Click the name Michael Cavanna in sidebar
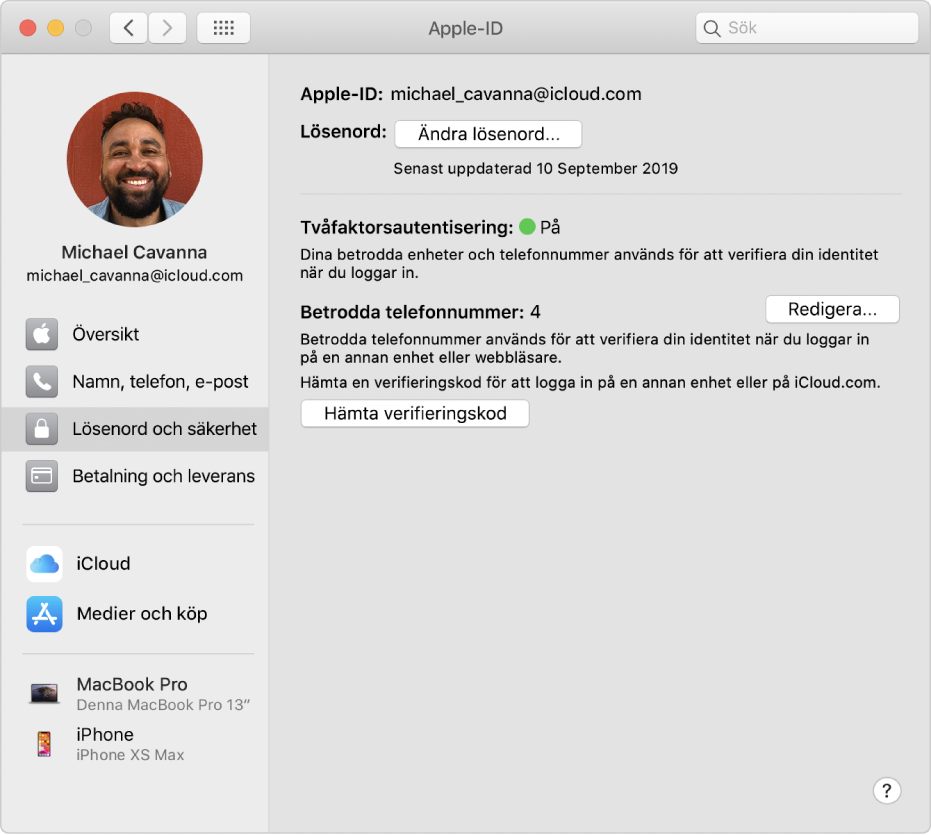Viewport: 931px width, 835px height. 135,252
